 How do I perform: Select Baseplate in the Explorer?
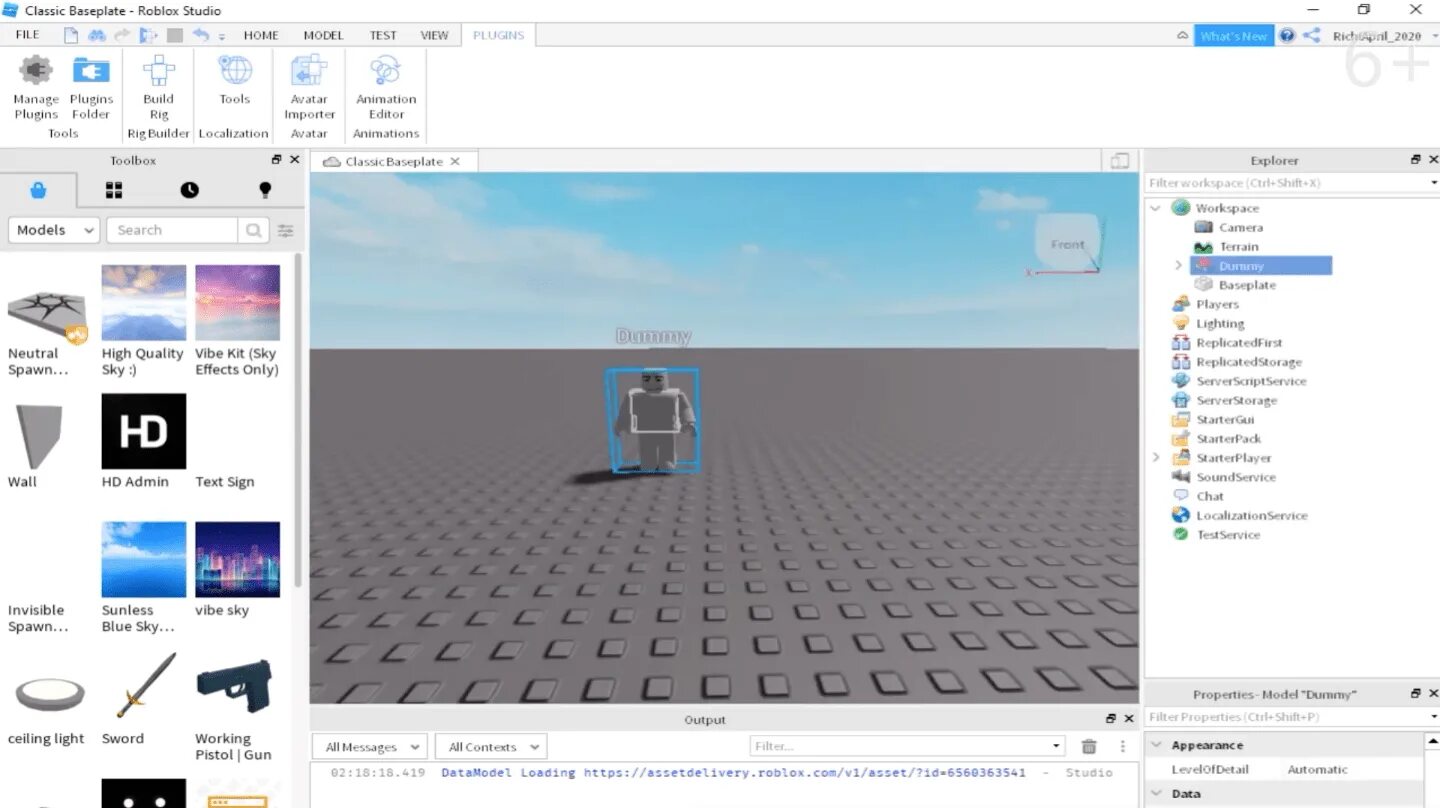pyautogui.click(x=1247, y=285)
